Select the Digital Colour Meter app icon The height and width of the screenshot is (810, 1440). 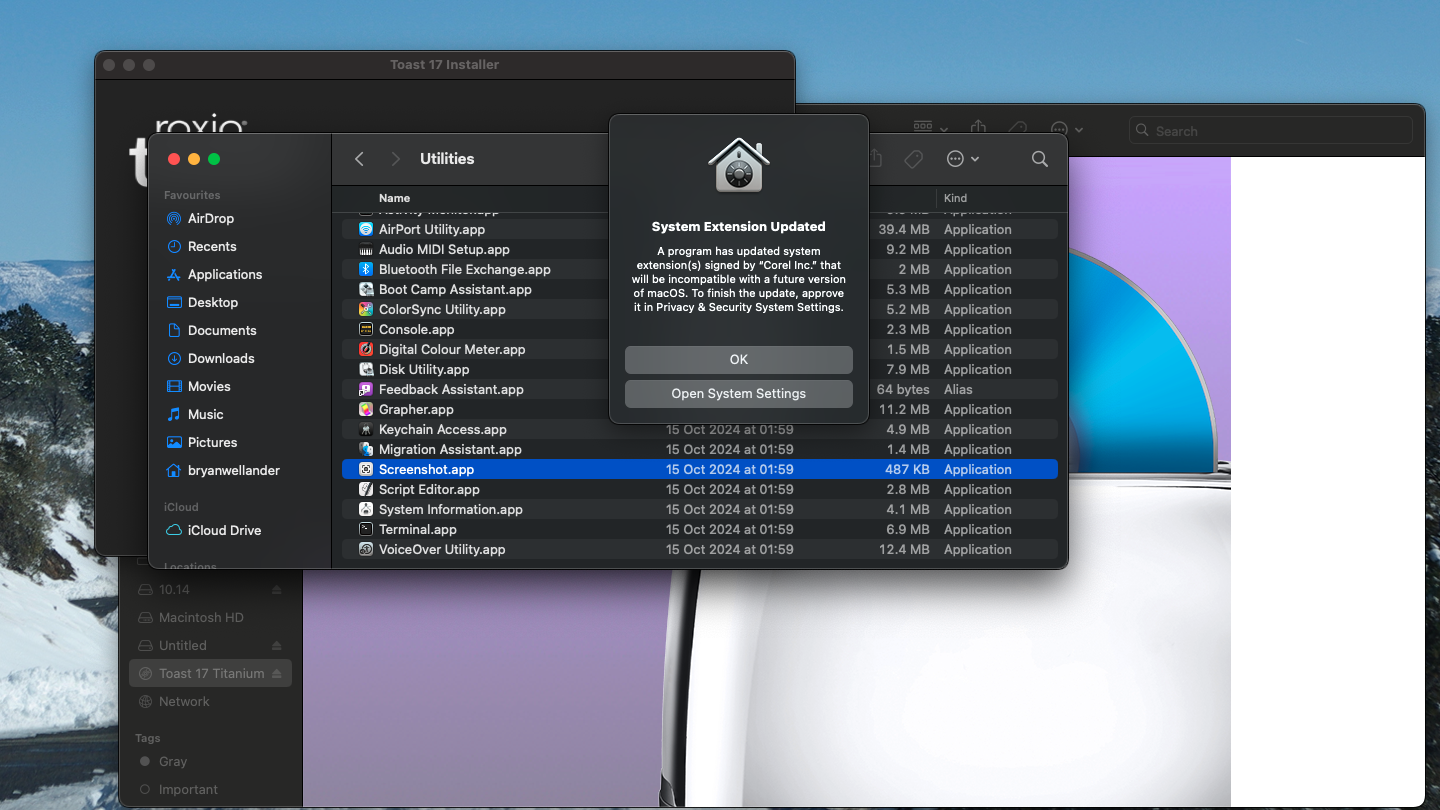click(x=366, y=349)
